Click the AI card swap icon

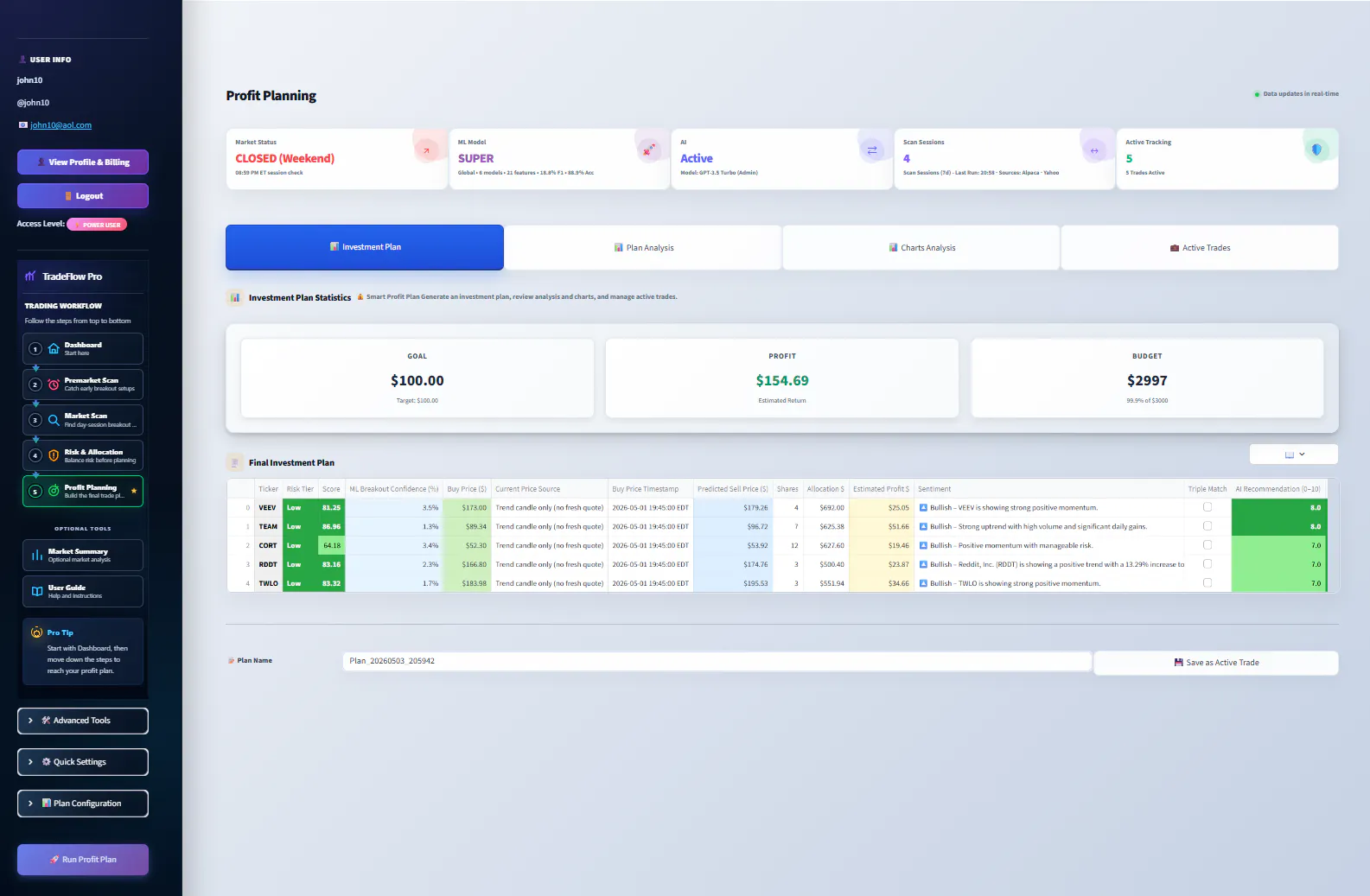coord(871,150)
